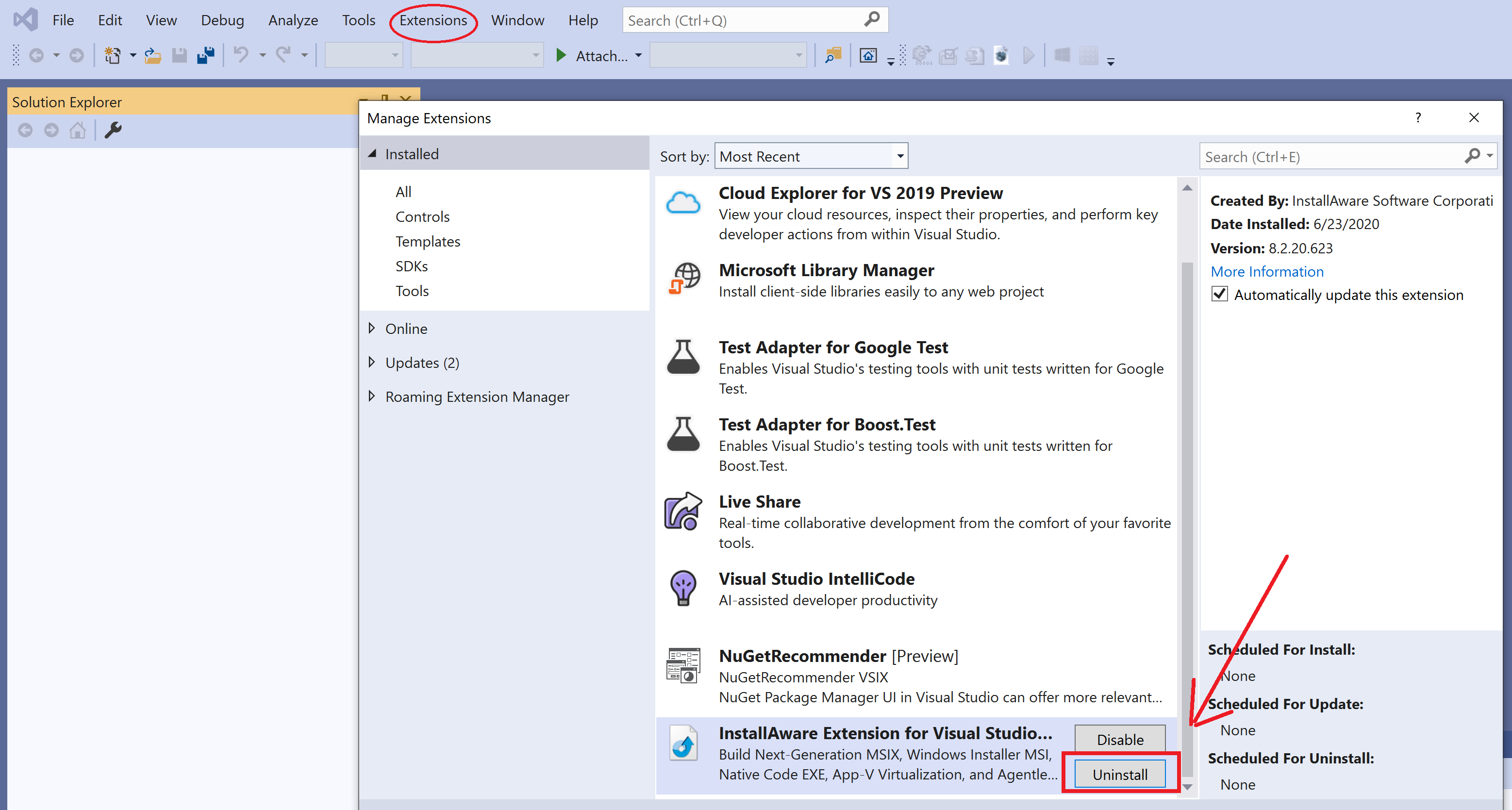This screenshot has width=1512, height=810.
Task: Click the Google Test adapter flask icon
Action: point(683,356)
